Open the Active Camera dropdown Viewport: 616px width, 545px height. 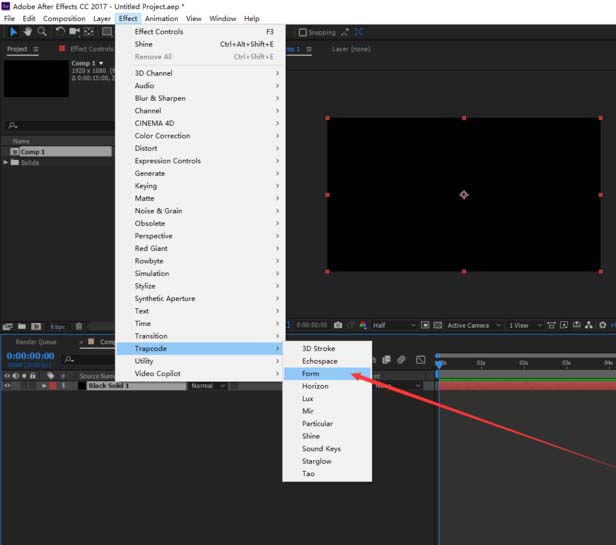pos(472,325)
